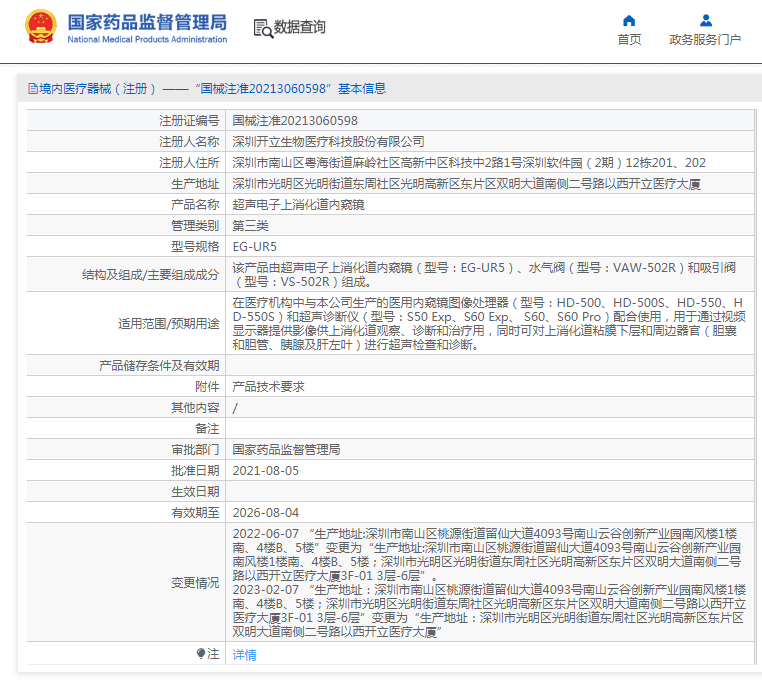Select the category value 第三类
The width and height of the screenshot is (762, 681).
pos(250,226)
